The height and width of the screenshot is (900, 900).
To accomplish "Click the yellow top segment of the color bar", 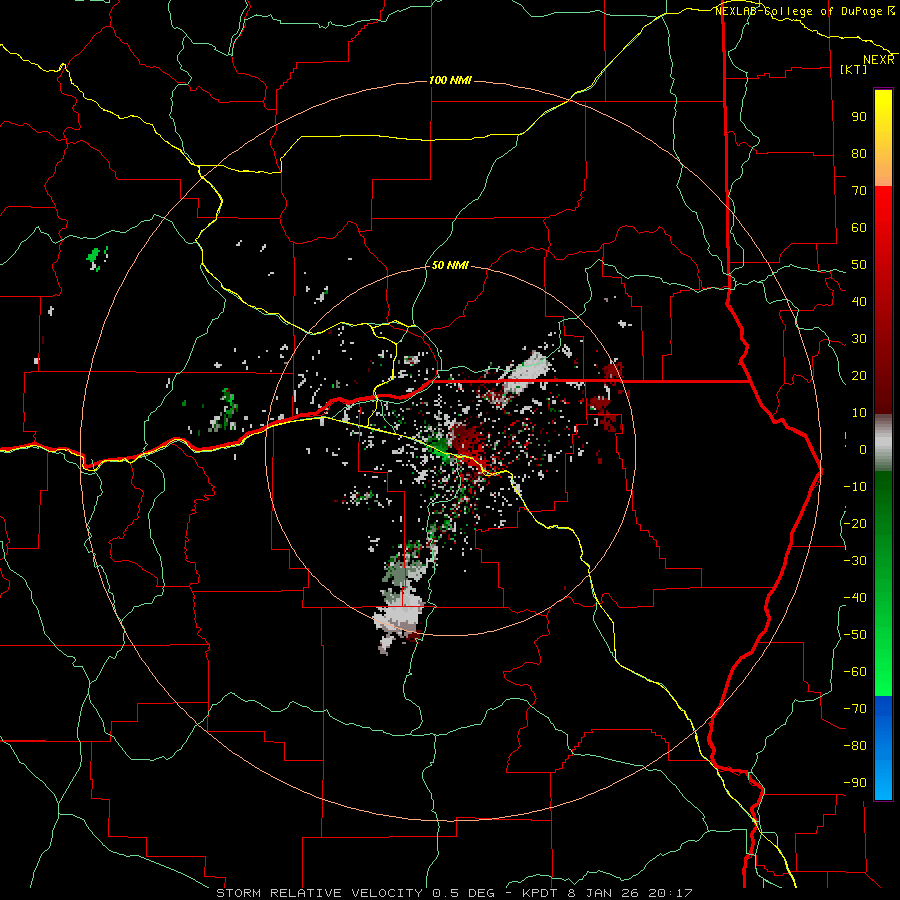I will (x=883, y=138).
